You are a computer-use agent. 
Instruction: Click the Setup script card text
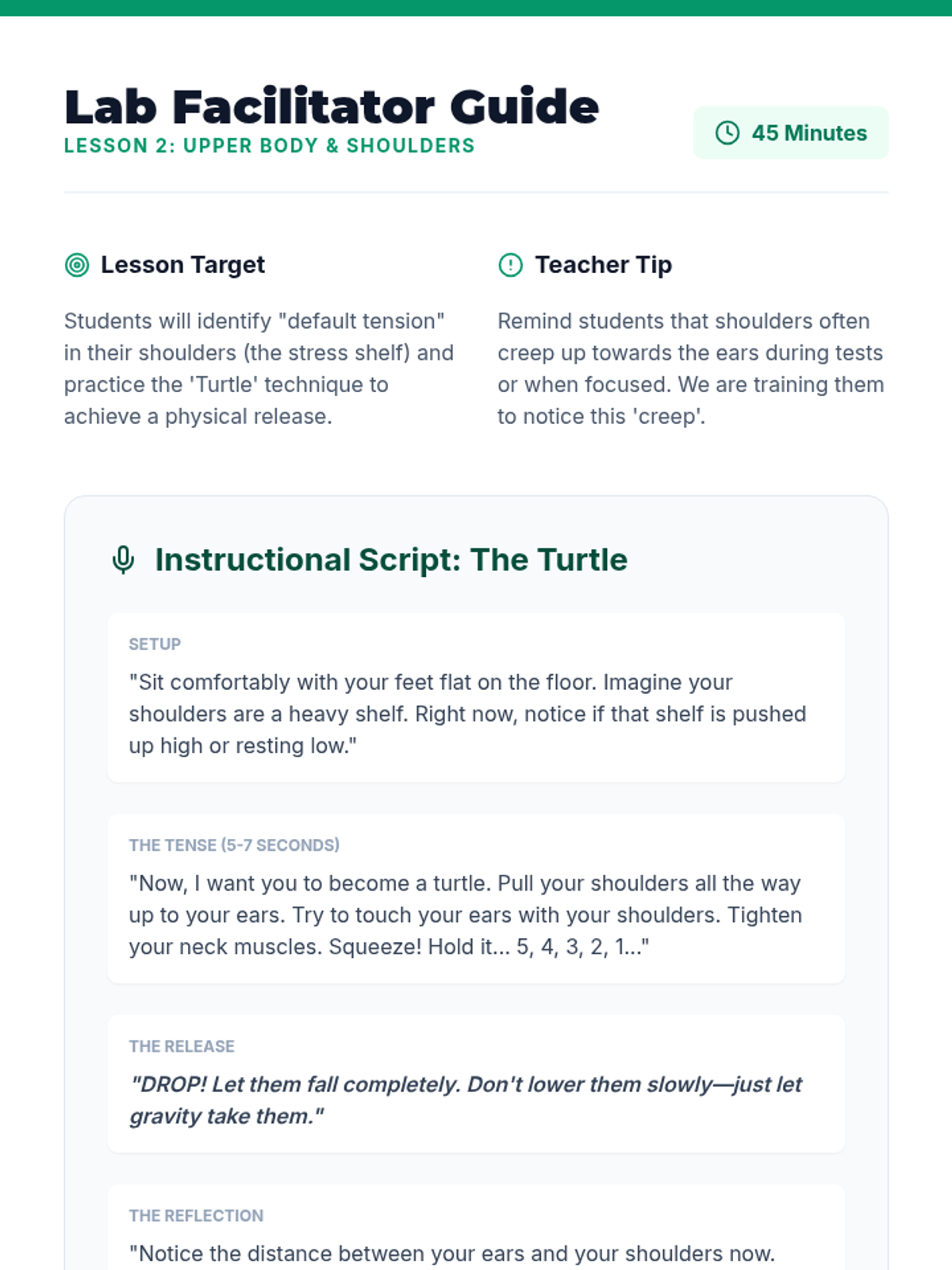(467, 714)
